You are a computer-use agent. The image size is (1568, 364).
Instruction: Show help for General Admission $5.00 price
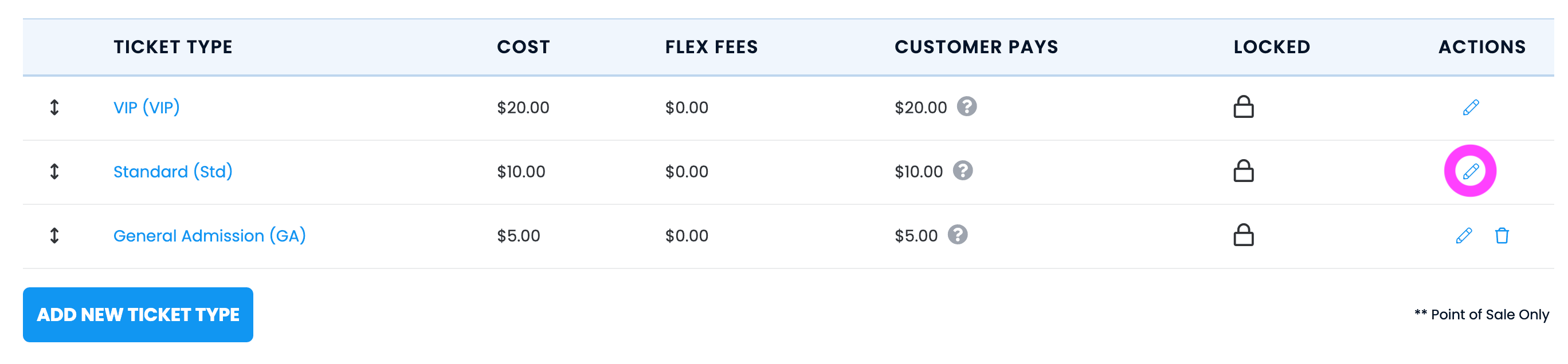(x=958, y=235)
